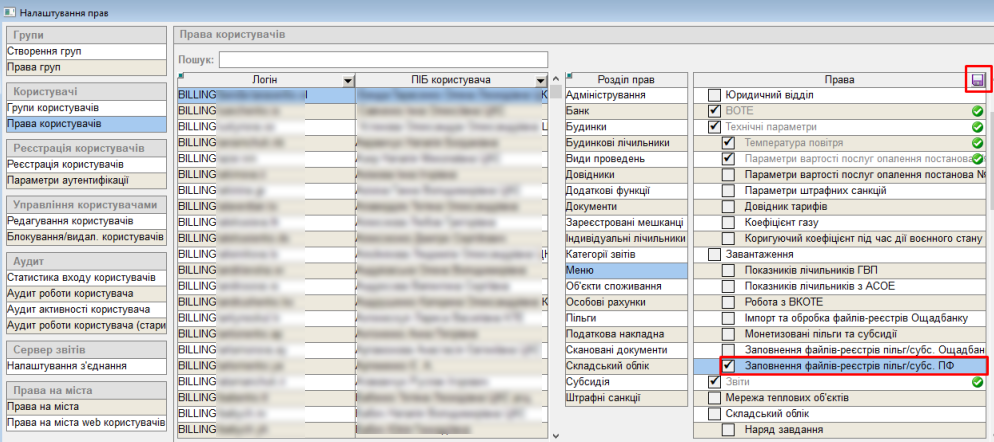Open Блокування/видал. користувачів section
Viewport: 994px width, 442px height.
[x=84, y=237]
